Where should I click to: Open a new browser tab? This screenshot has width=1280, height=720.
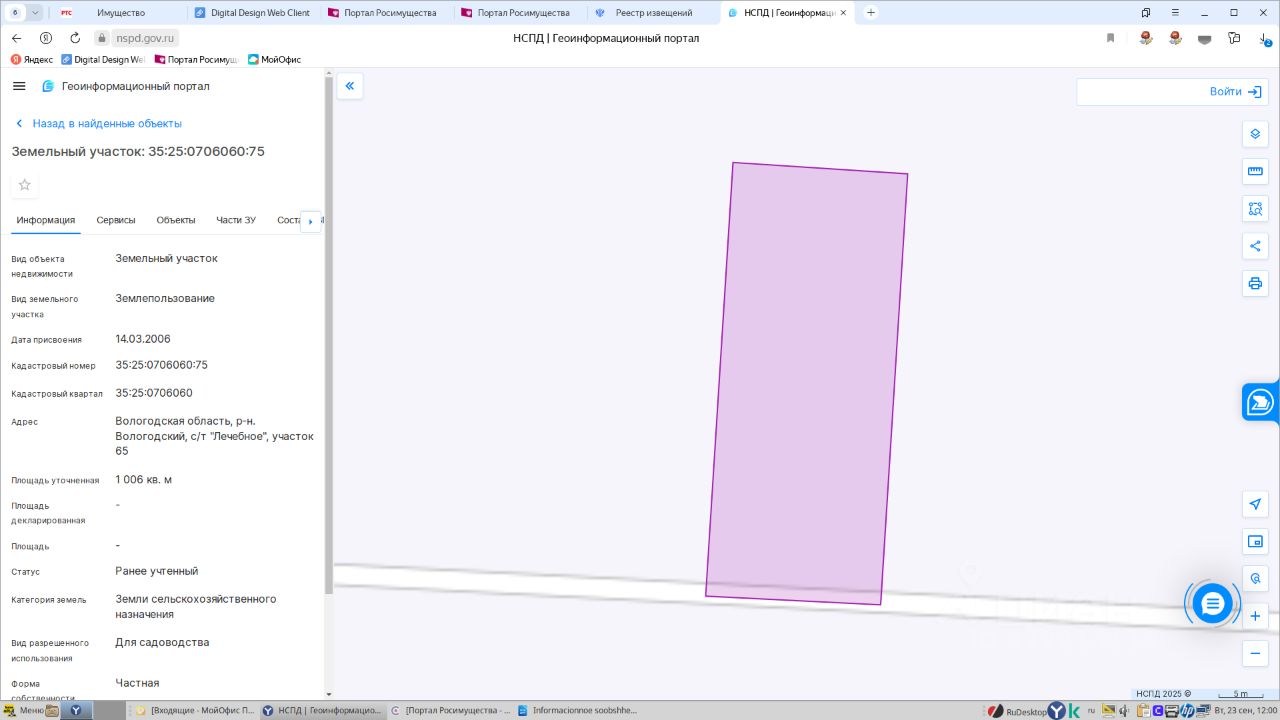coord(871,13)
